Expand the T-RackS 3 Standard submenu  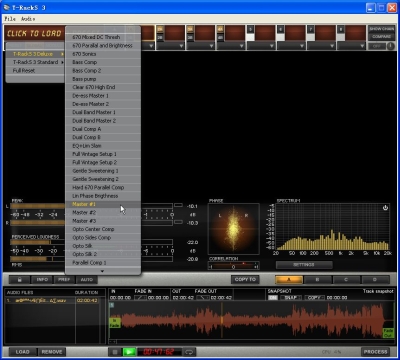[x=35, y=62]
